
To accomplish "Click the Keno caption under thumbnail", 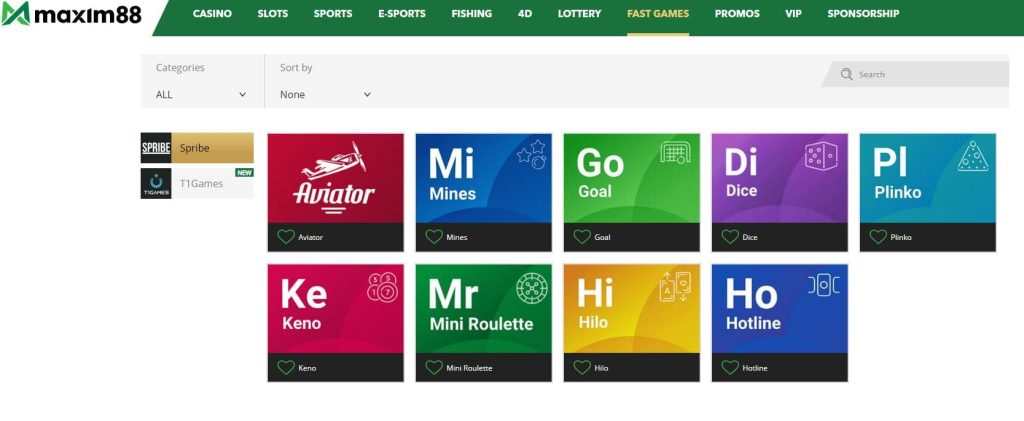I will tap(307, 368).
